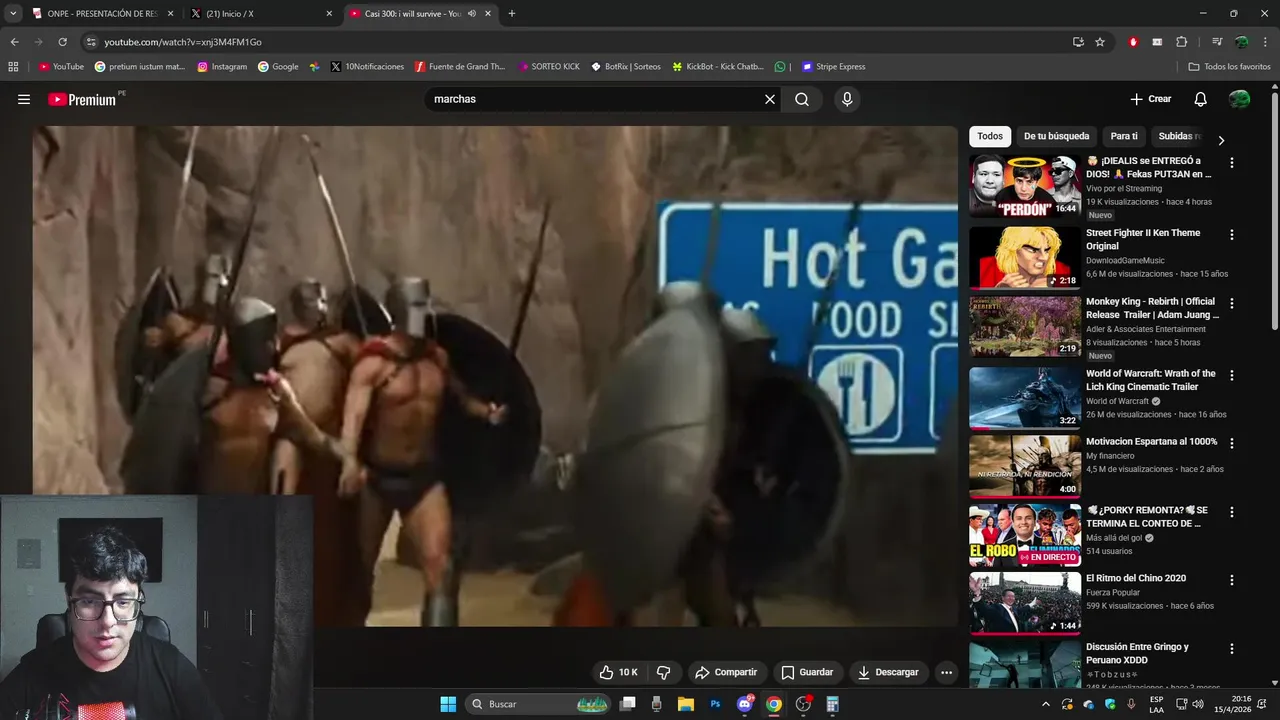Save video with the Guardar button
This screenshot has width=1280, height=720.
click(807, 672)
